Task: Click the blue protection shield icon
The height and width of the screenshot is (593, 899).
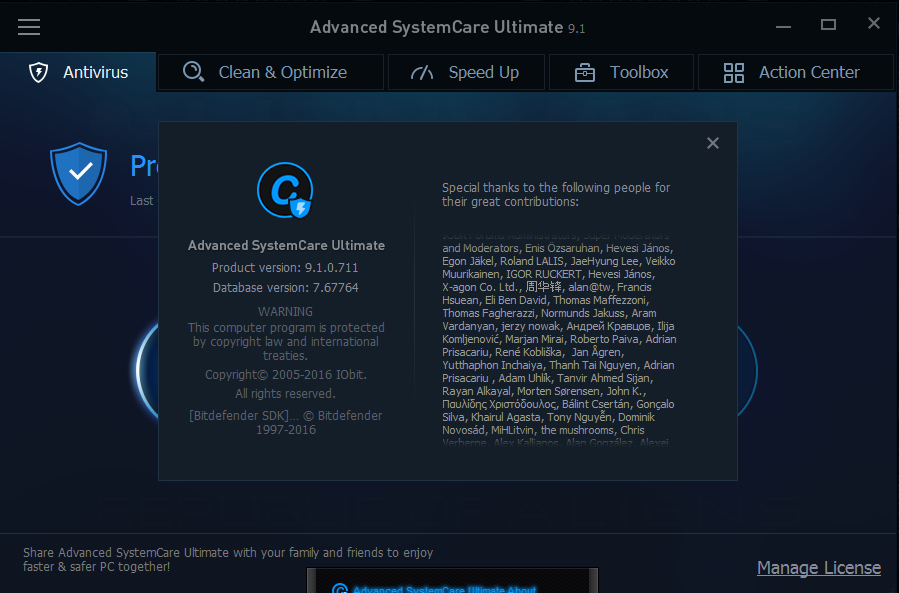Action: (79, 174)
